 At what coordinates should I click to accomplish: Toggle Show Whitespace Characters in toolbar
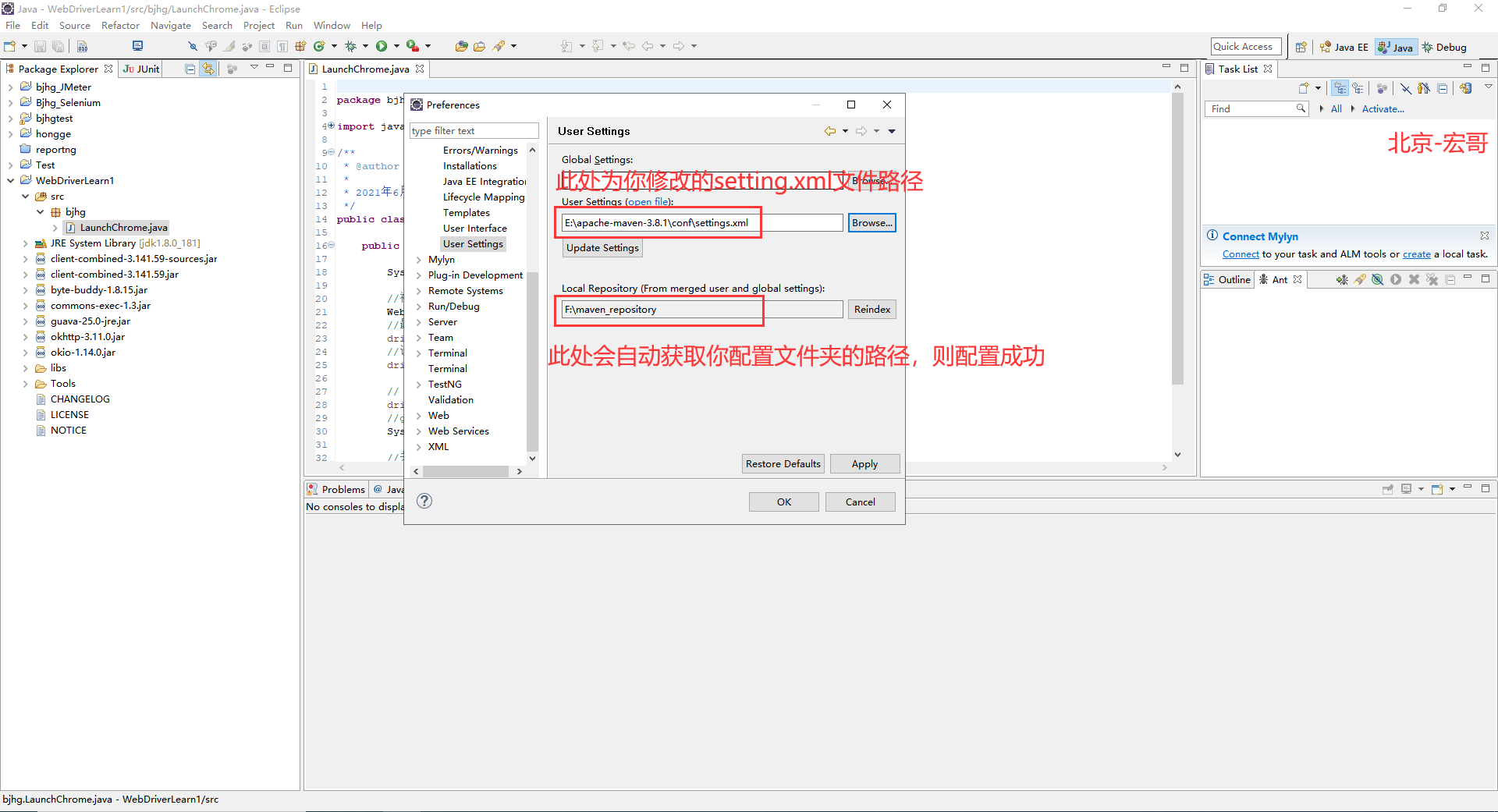282,47
